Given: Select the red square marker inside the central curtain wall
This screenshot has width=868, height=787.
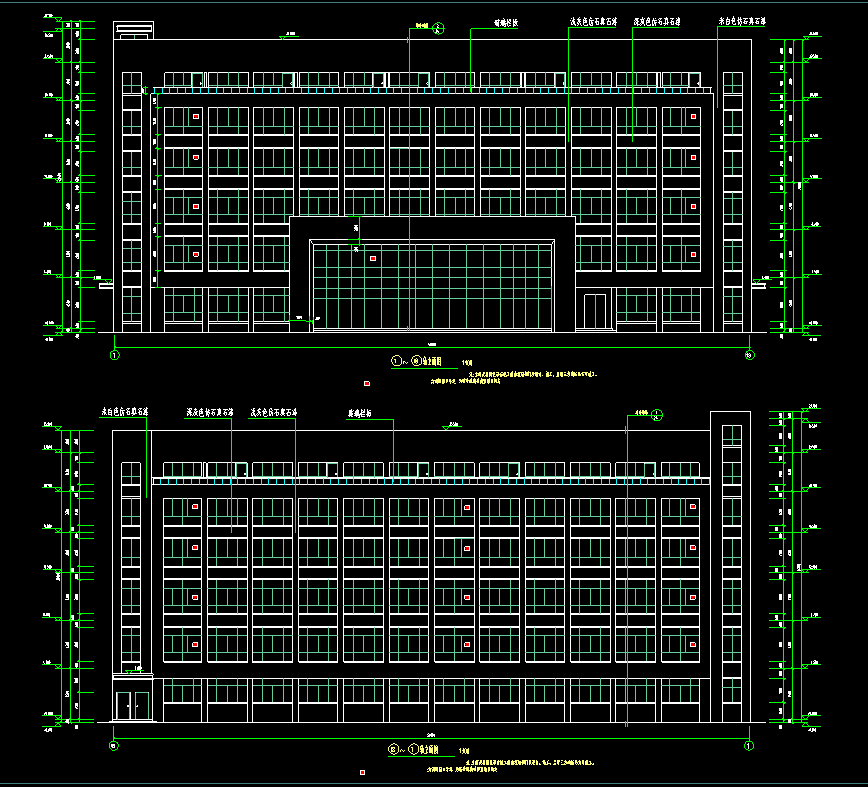Looking at the screenshot, I should pyautogui.click(x=373, y=259).
